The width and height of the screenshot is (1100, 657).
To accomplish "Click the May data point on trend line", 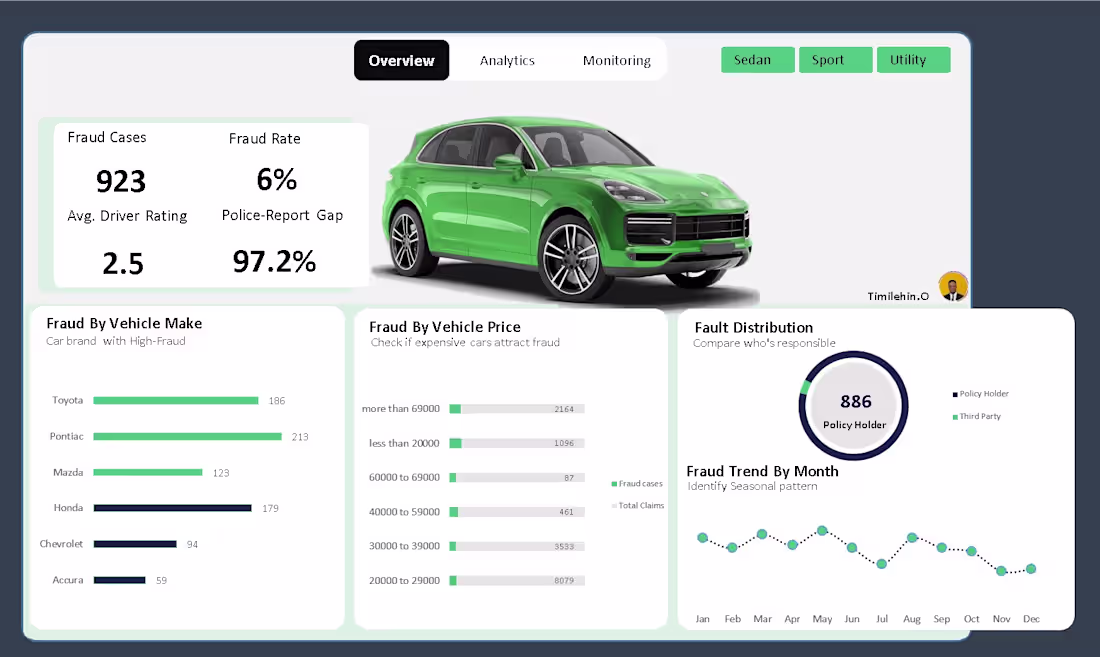I will (x=822, y=531).
